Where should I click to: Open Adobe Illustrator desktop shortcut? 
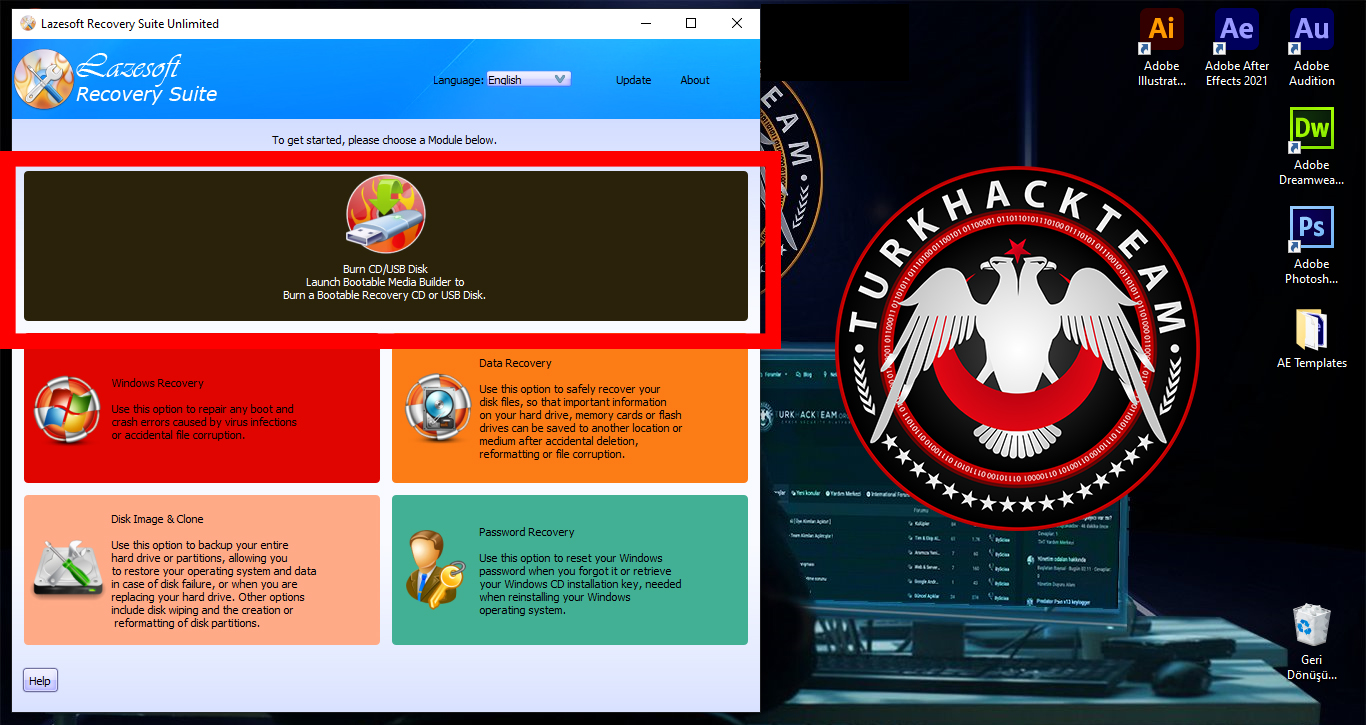(1161, 48)
